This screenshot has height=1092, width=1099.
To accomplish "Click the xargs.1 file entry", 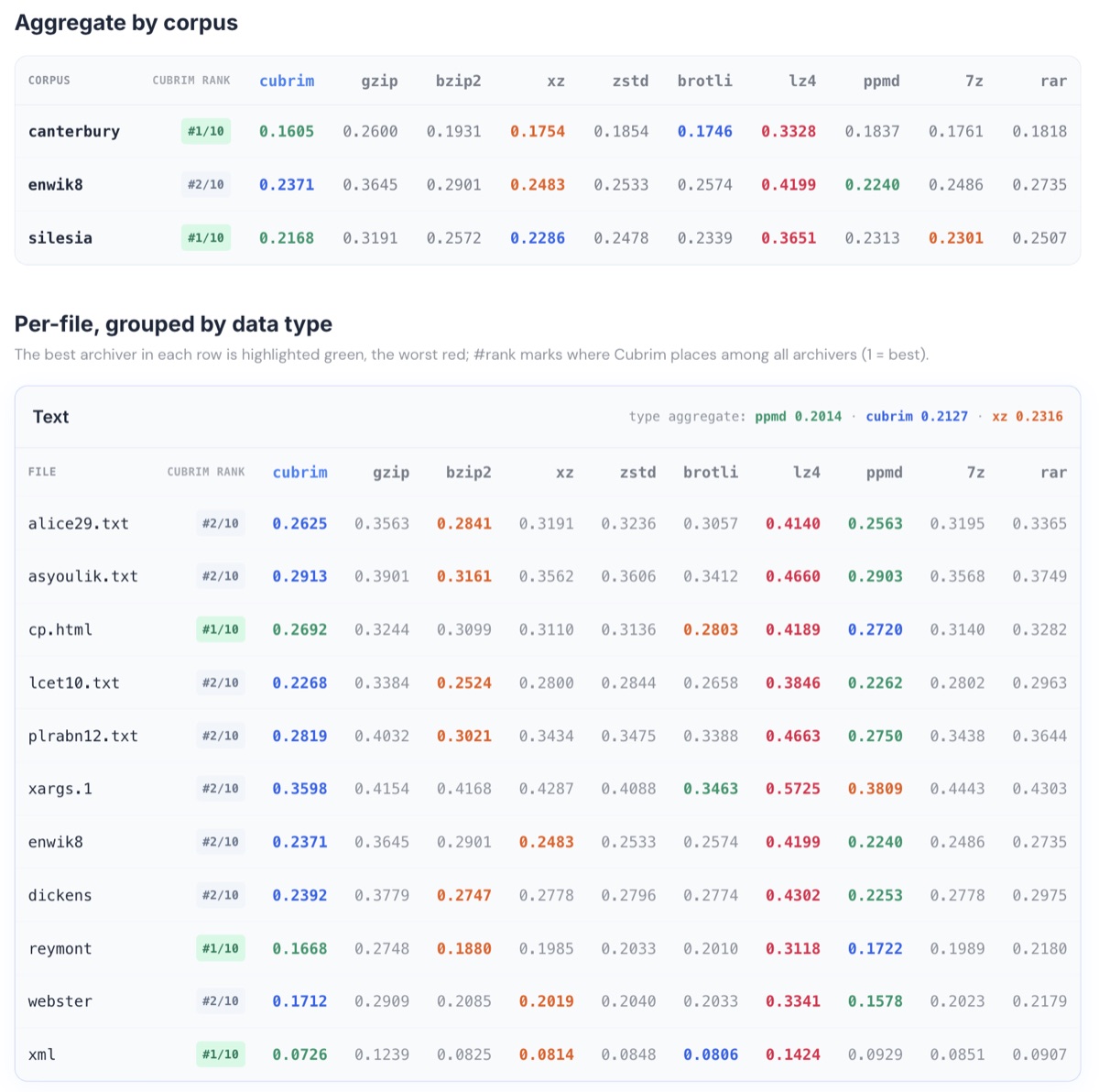I will tap(60, 789).
